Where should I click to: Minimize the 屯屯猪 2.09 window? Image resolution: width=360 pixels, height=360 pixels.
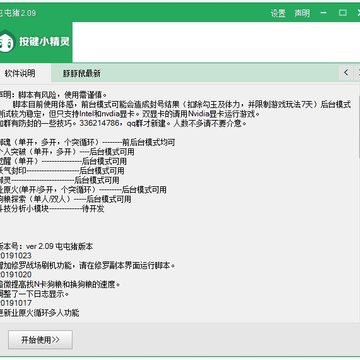(x=323, y=13)
